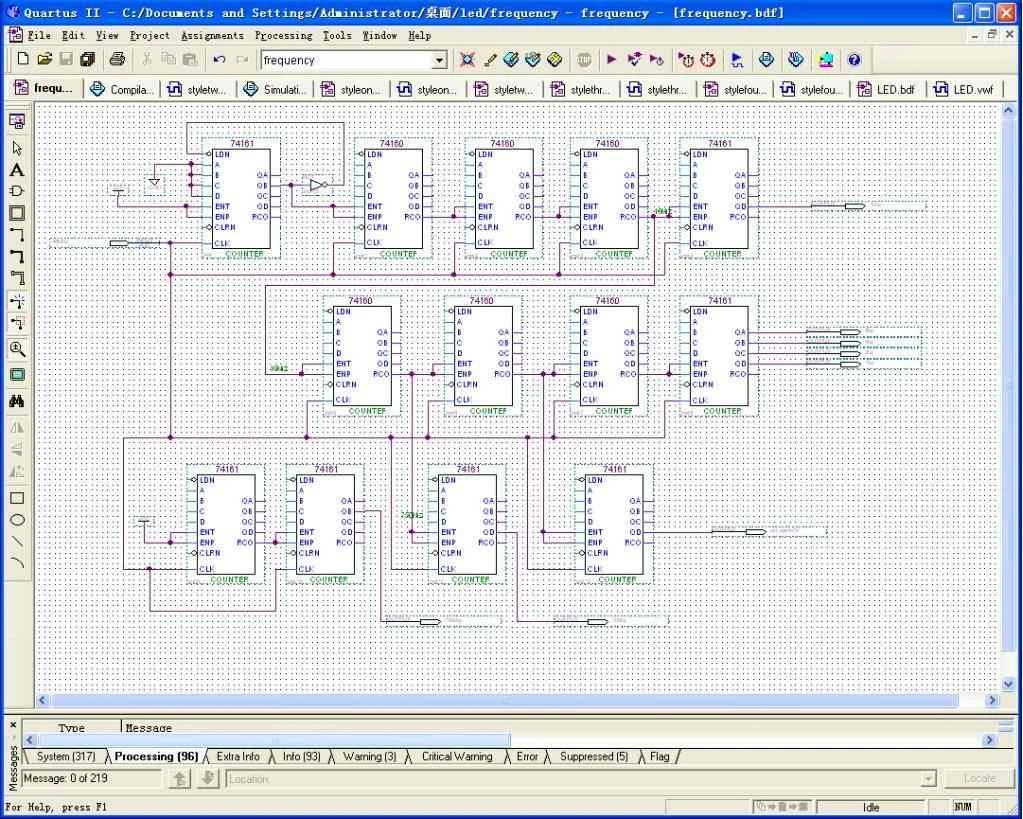
Task: Expand the frequency project dropdown
Action: (440, 61)
